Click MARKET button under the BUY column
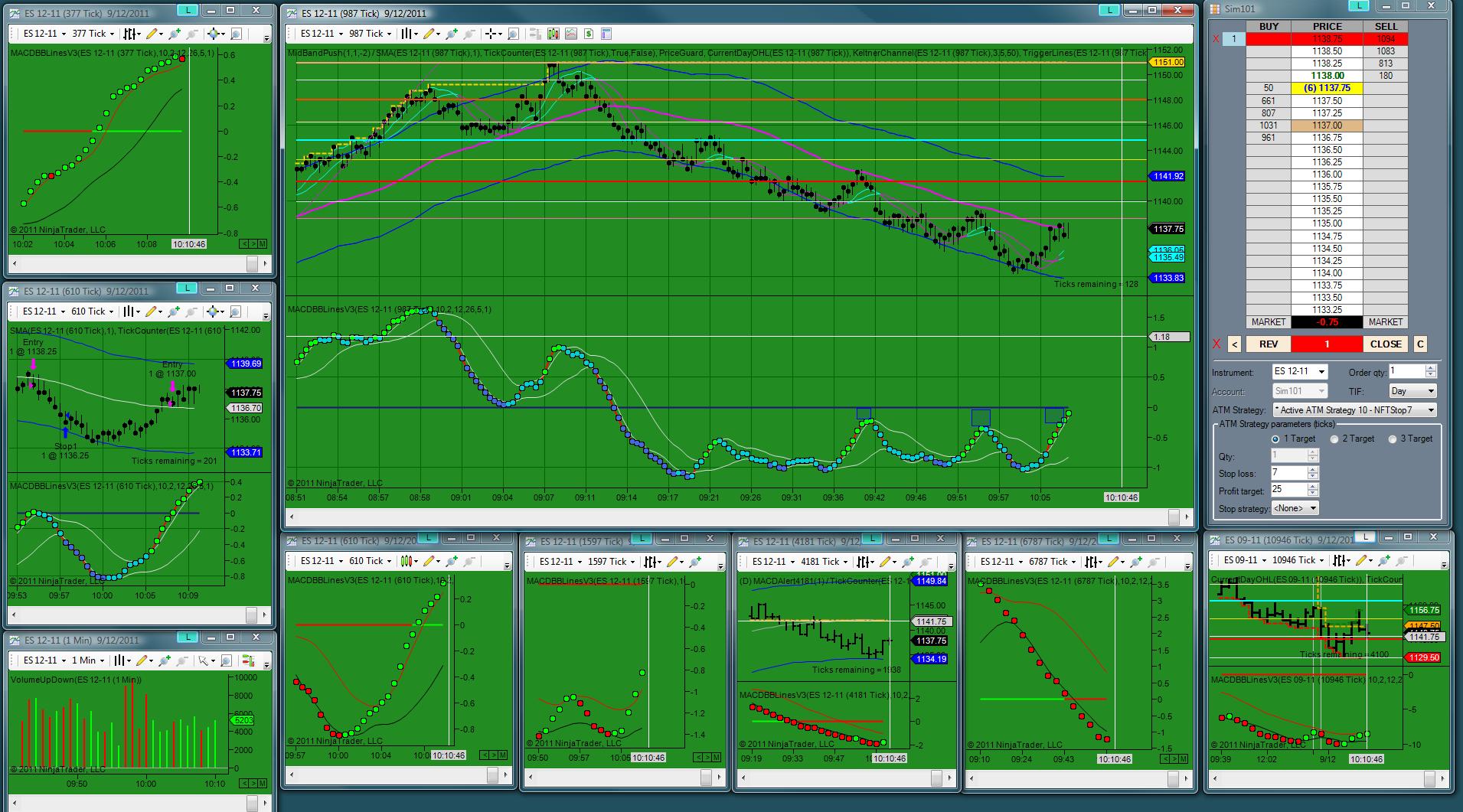The image size is (1463, 812). coord(1269,322)
